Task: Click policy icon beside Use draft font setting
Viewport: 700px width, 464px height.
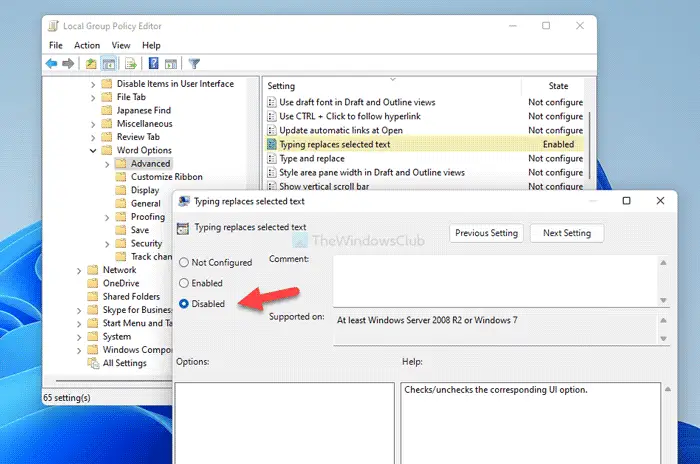Action: 271,102
